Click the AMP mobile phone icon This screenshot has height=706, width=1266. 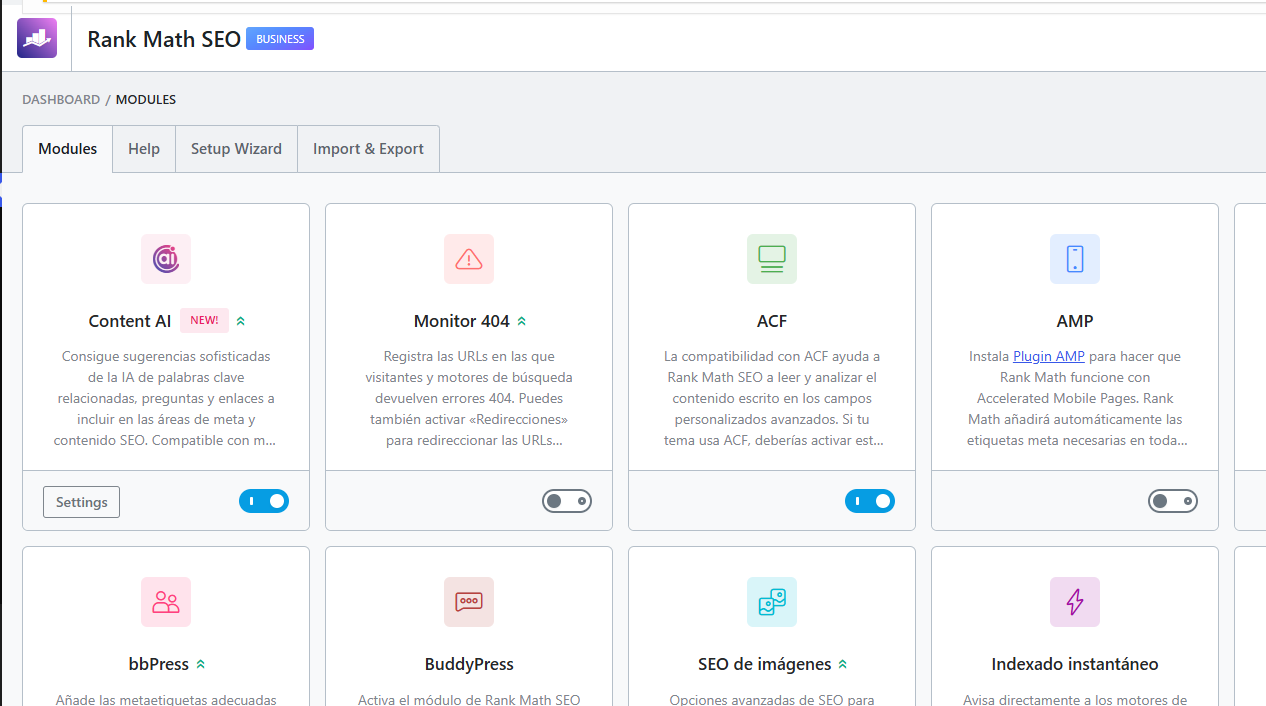coord(1075,259)
